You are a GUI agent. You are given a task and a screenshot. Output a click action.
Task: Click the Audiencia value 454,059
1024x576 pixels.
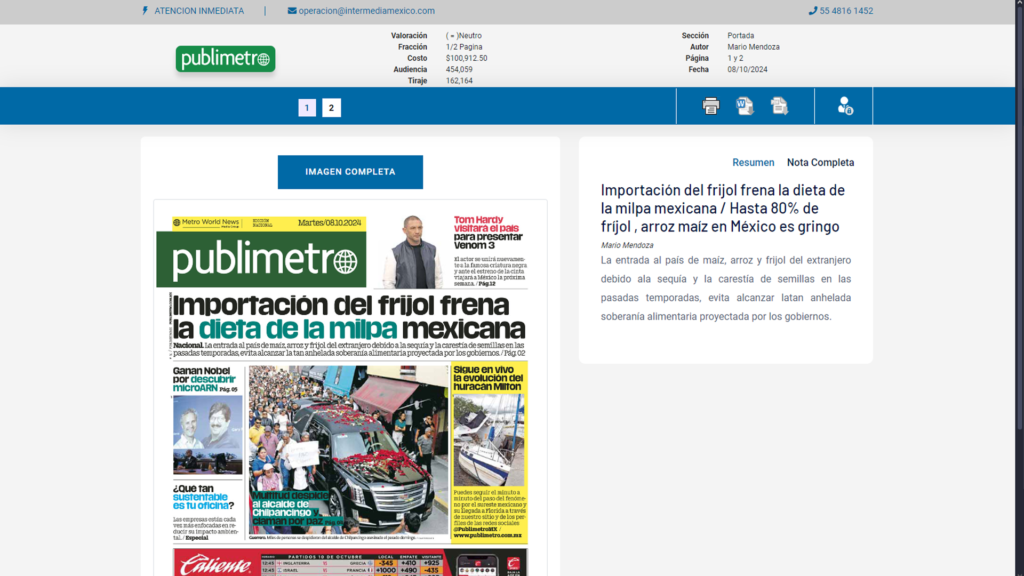click(x=459, y=69)
